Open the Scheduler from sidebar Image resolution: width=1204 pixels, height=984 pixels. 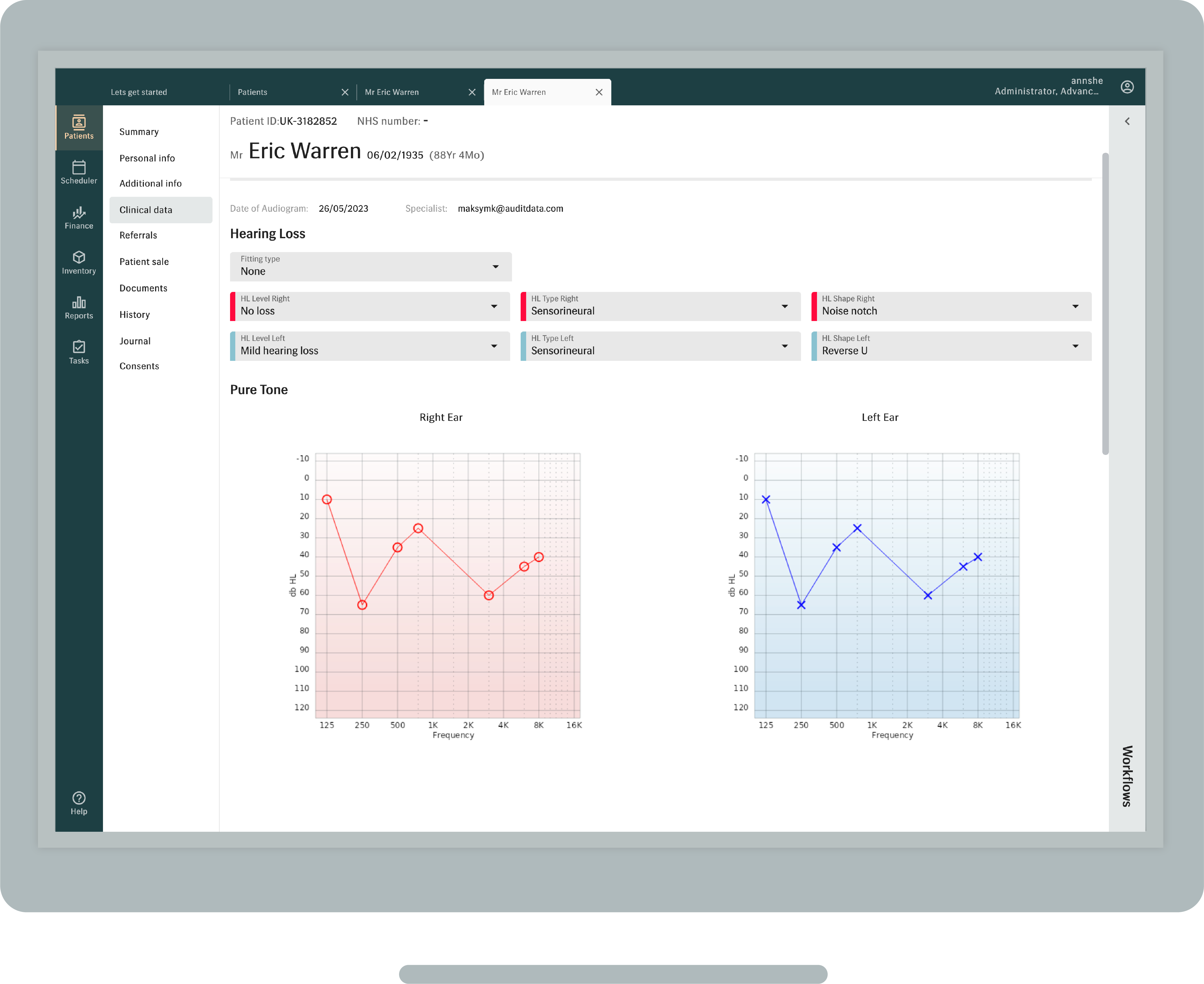pyautogui.click(x=78, y=172)
